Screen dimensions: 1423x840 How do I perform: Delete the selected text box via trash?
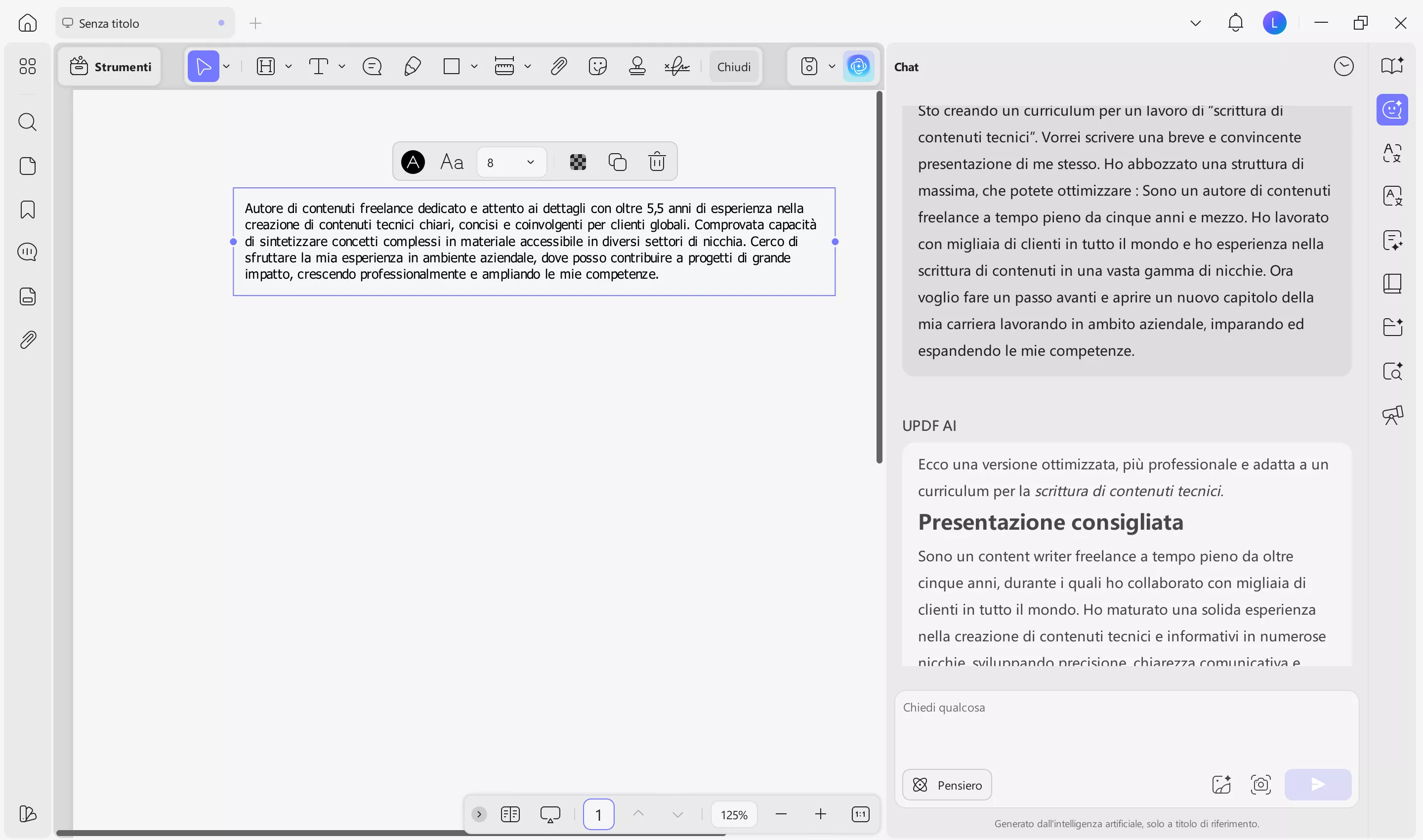click(x=657, y=162)
